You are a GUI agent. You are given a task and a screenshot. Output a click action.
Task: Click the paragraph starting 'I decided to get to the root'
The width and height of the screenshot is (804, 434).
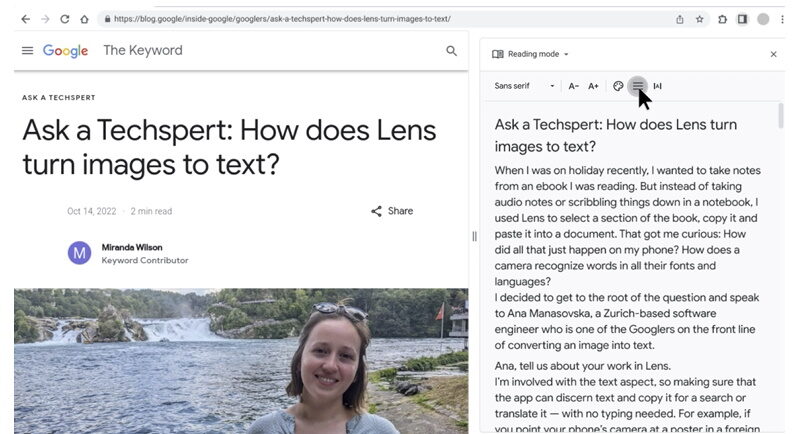[627, 321]
